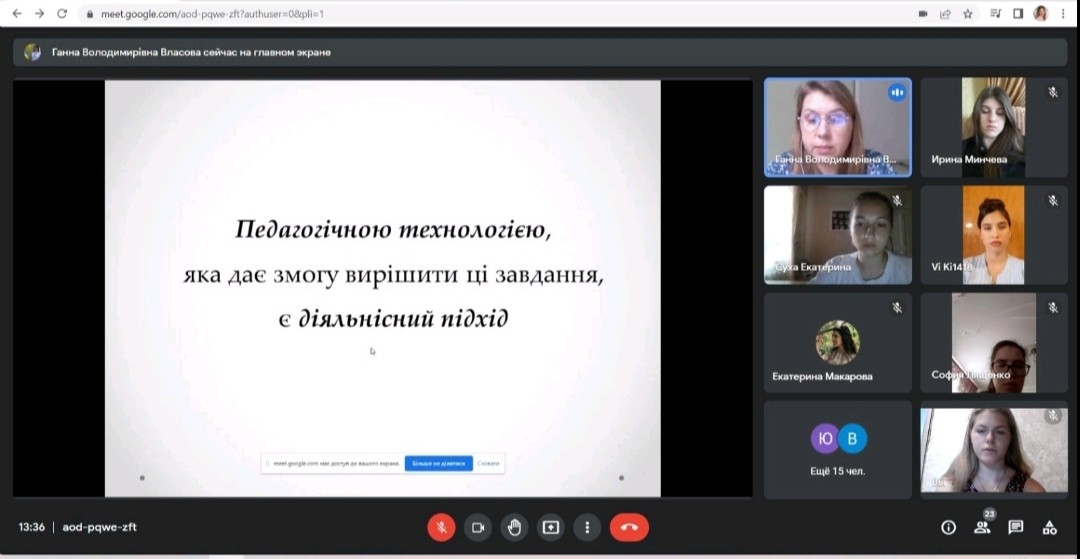Click slide text діяльнісний підхід
The height and width of the screenshot is (559, 1080).
[x=403, y=319]
